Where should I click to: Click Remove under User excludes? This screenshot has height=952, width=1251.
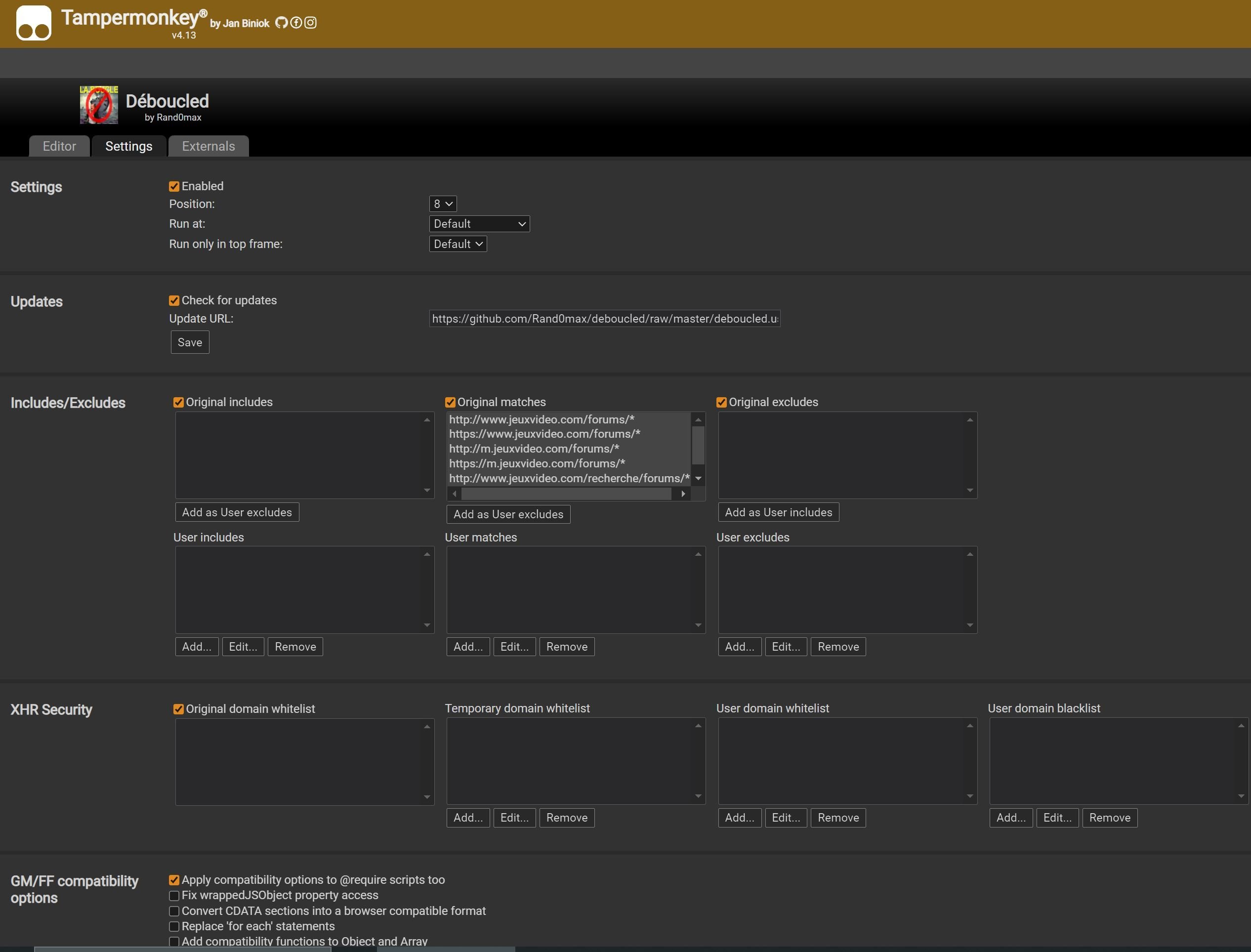click(838, 647)
